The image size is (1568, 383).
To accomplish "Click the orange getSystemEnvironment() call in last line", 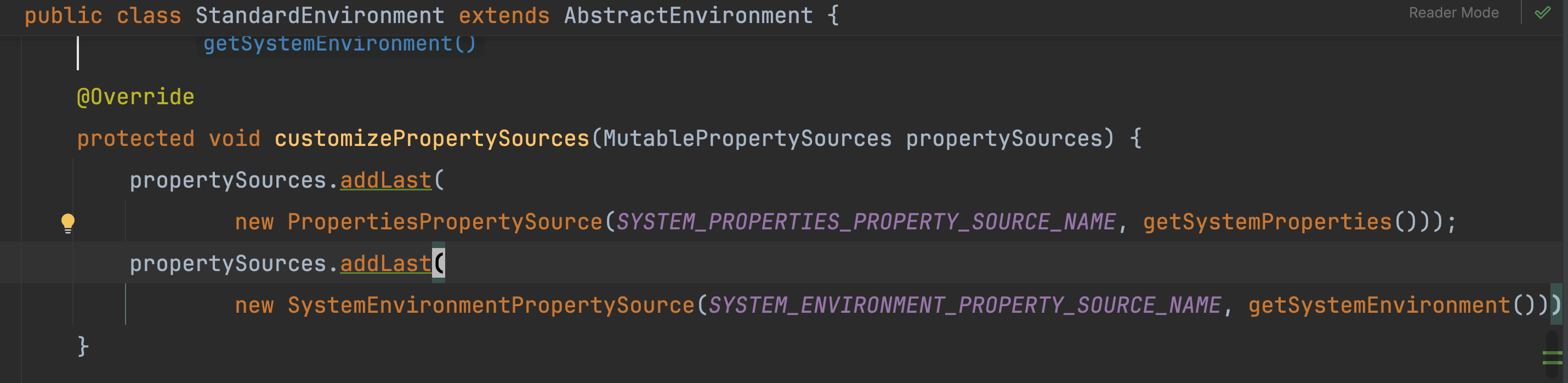I will tap(1391, 306).
